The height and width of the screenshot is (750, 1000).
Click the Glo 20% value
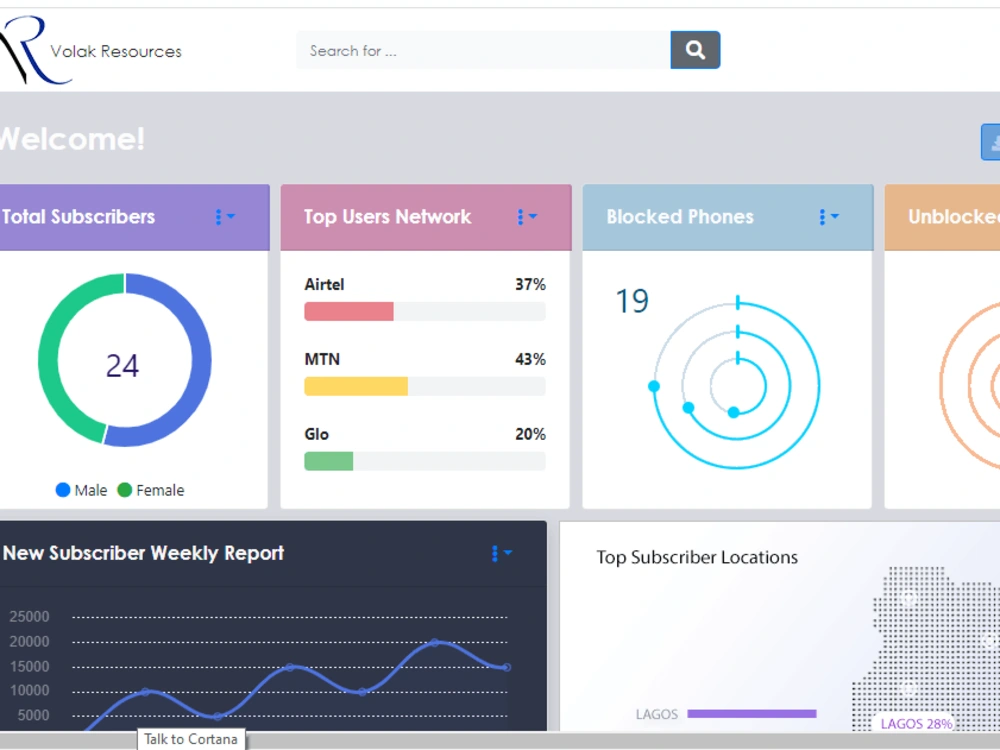[x=530, y=434]
